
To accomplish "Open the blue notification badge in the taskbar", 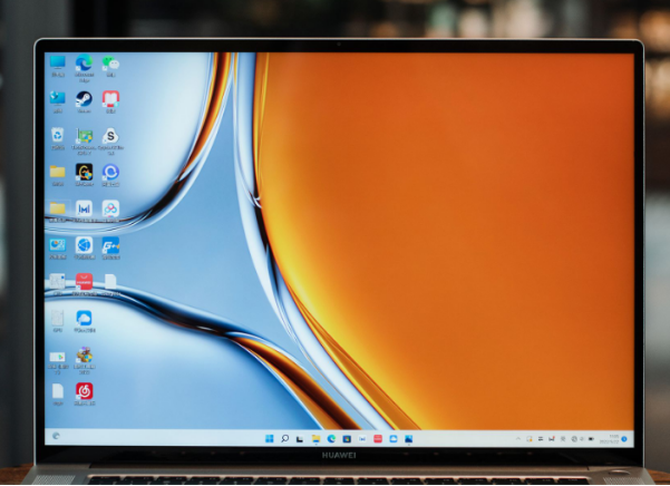I will tap(624, 439).
